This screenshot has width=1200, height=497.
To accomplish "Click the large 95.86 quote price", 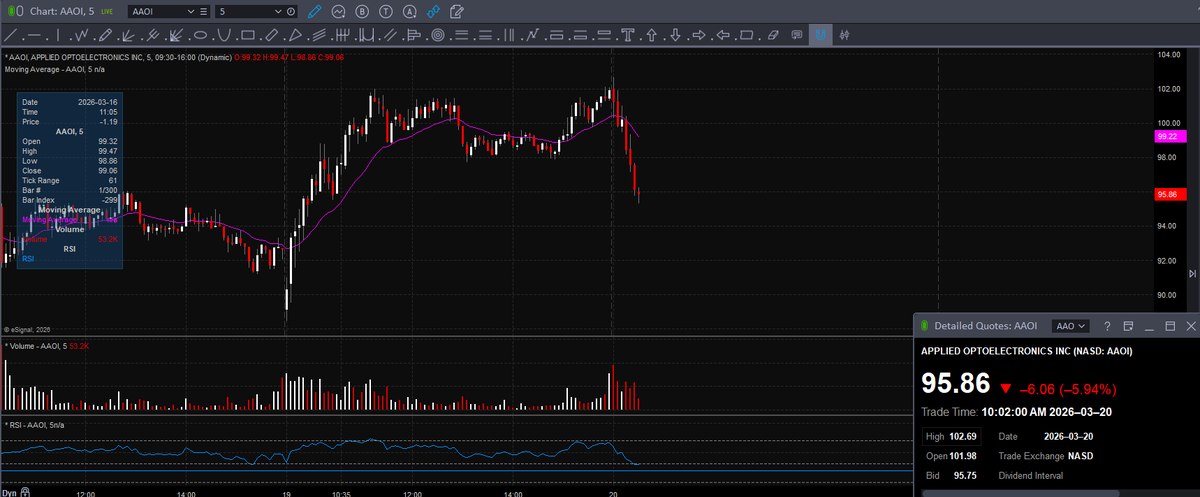I will click(955, 384).
